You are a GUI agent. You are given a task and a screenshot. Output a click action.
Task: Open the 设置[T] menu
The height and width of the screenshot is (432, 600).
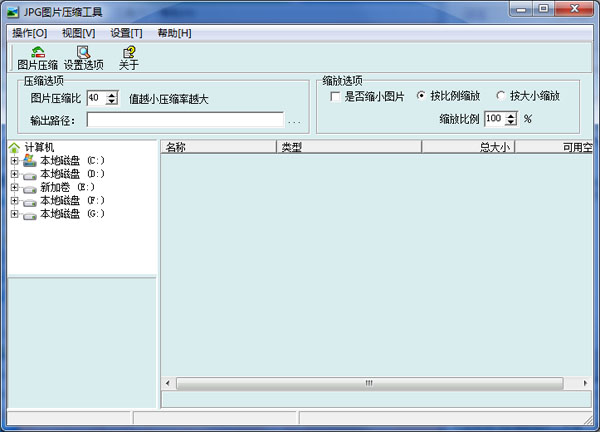tap(126, 33)
